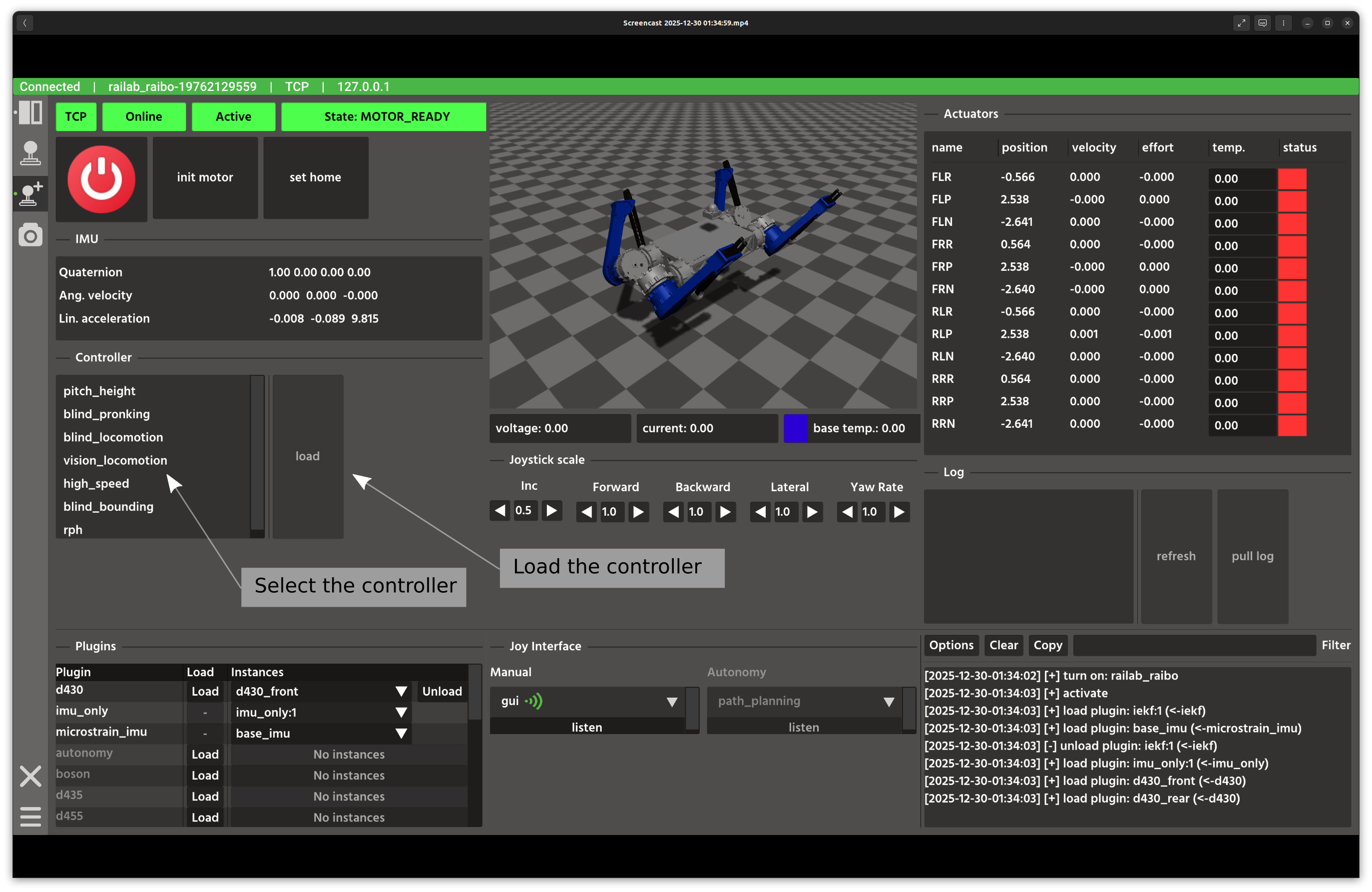Image resolution: width=1372 pixels, height=892 pixels.
Task: Choose the high_speed controller entry
Action: tap(96, 483)
